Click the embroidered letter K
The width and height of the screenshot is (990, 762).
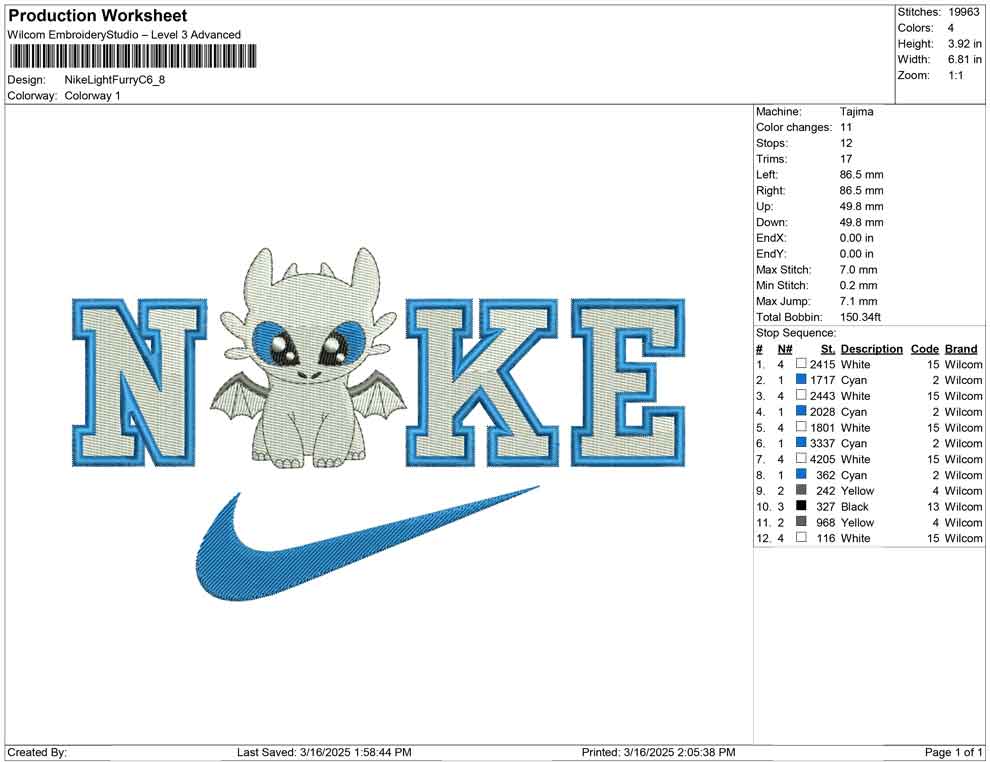click(481, 383)
